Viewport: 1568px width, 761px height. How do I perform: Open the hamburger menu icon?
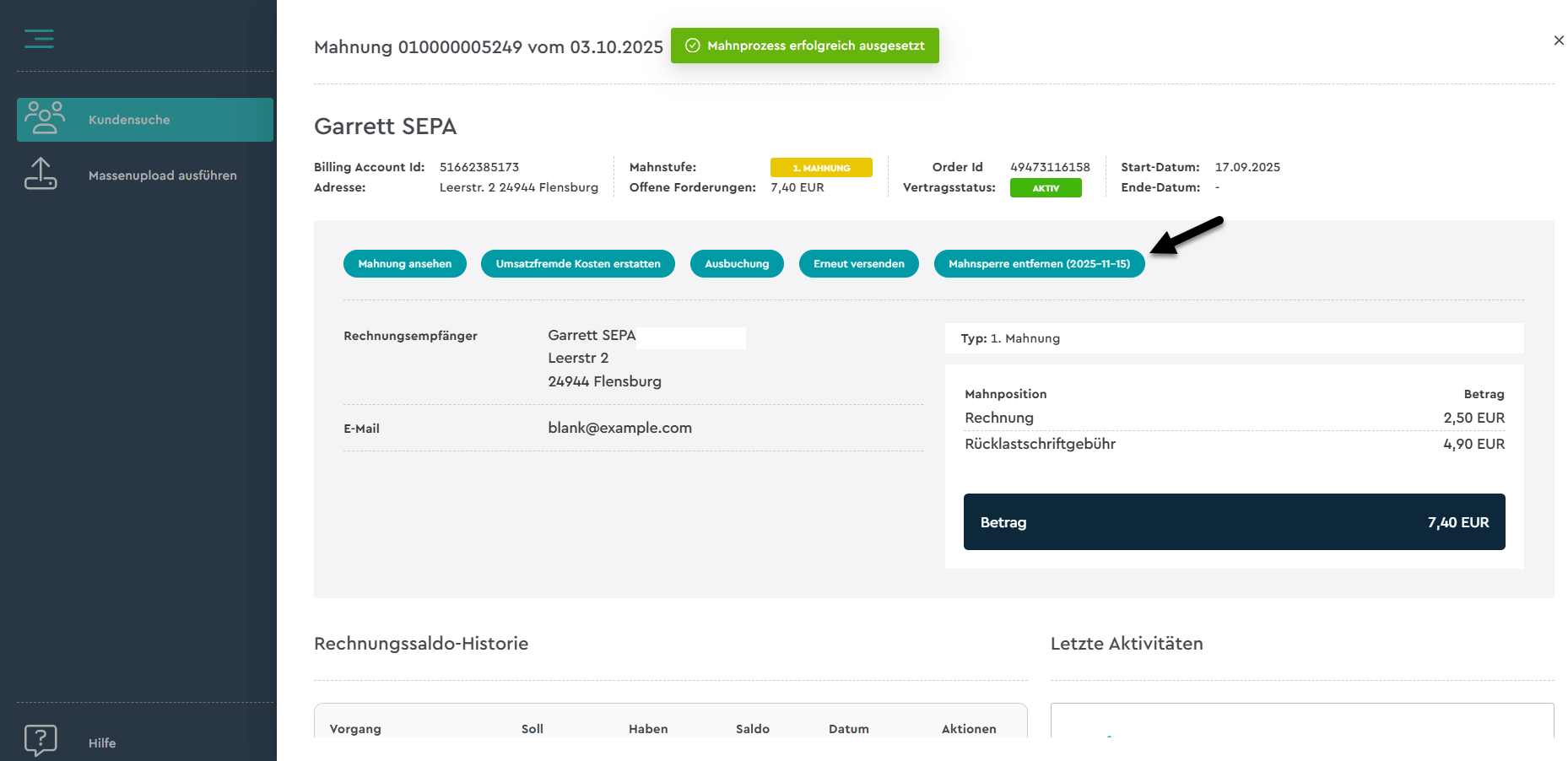39,39
